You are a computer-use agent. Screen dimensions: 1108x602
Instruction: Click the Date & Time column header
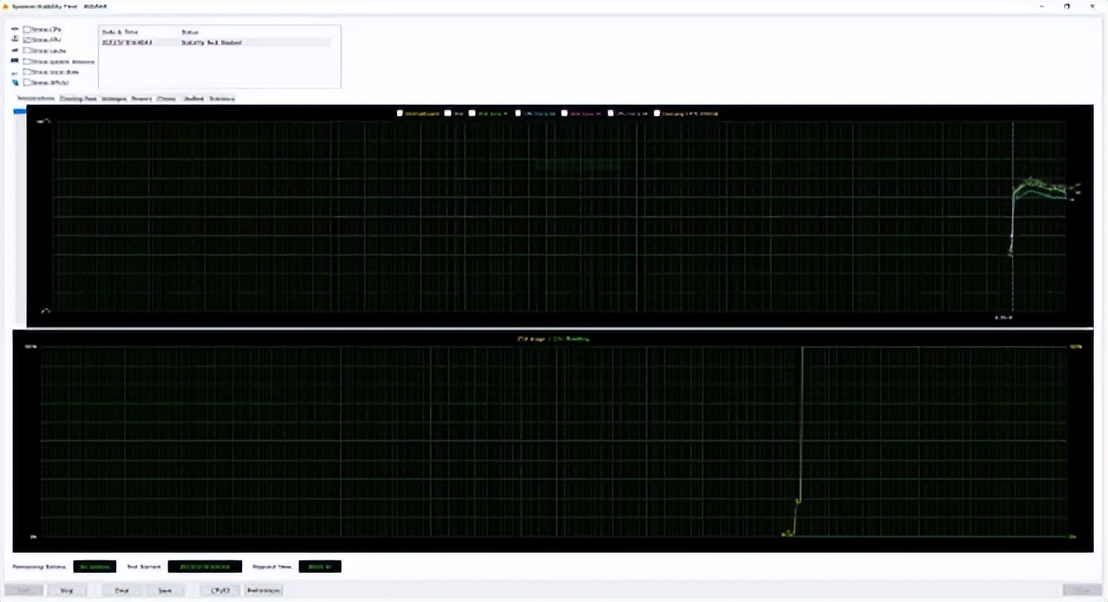[x=120, y=32]
